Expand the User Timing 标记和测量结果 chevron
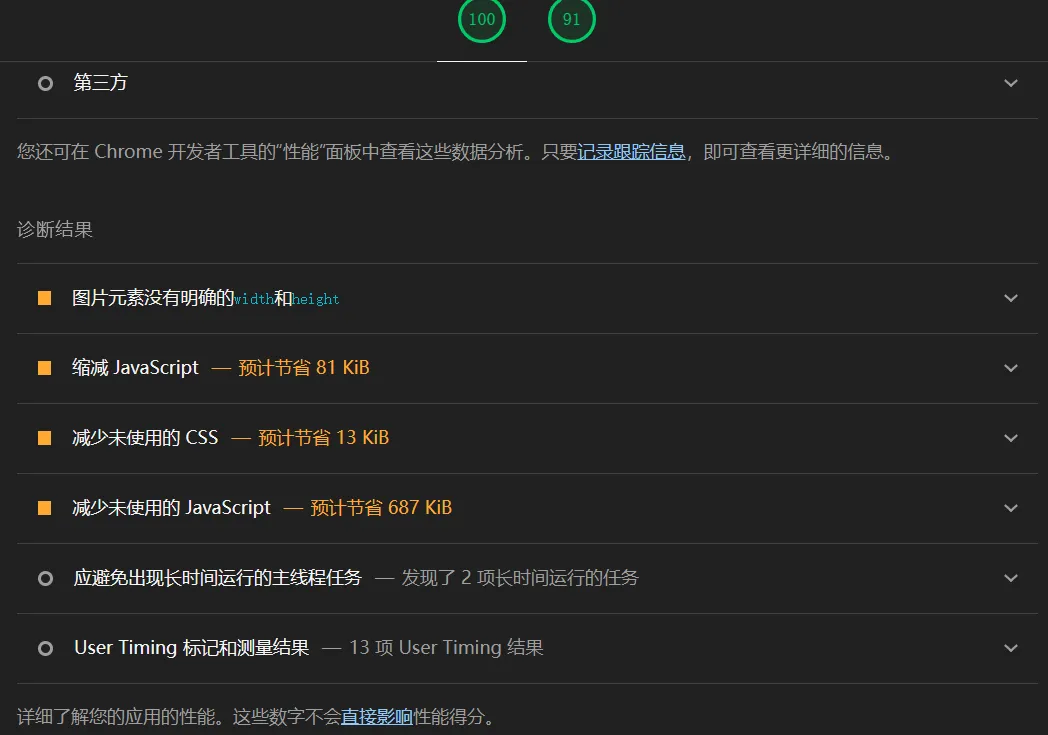The height and width of the screenshot is (735, 1048). pos(1011,648)
